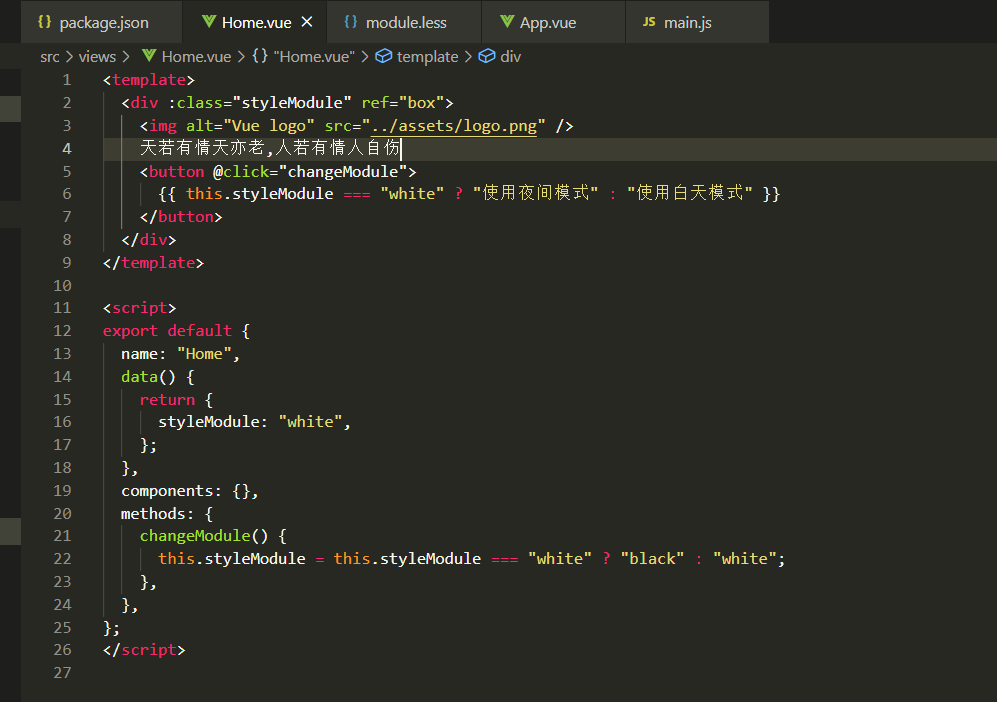
Task: Click the Chinese text 天若有情天亦老
Action: pyautogui.click(x=202, y=148)
